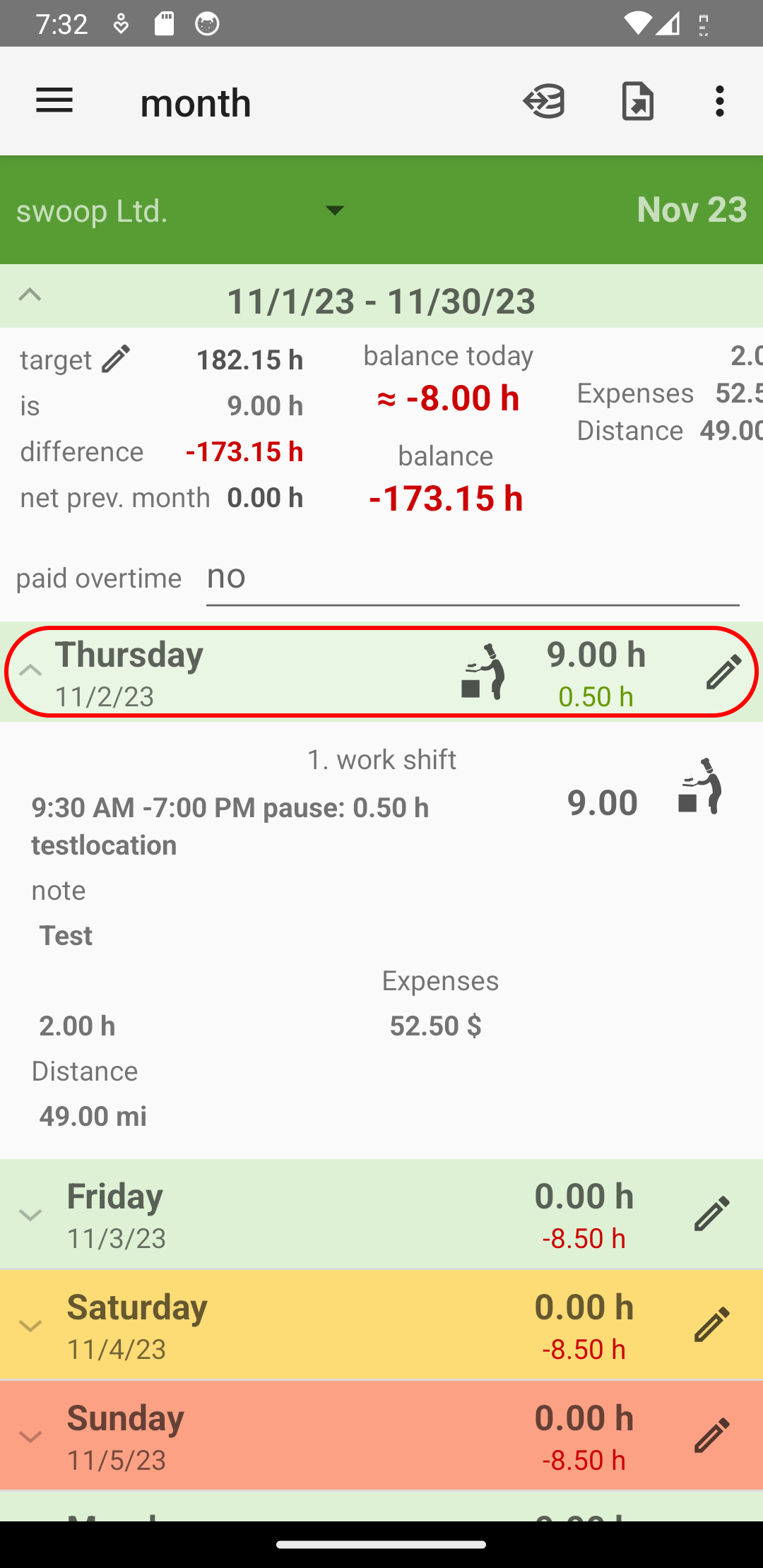The width and height of the screenshot is (763, 1568).
Task: Collapse the Thursday day details
Action: [30, 670]
